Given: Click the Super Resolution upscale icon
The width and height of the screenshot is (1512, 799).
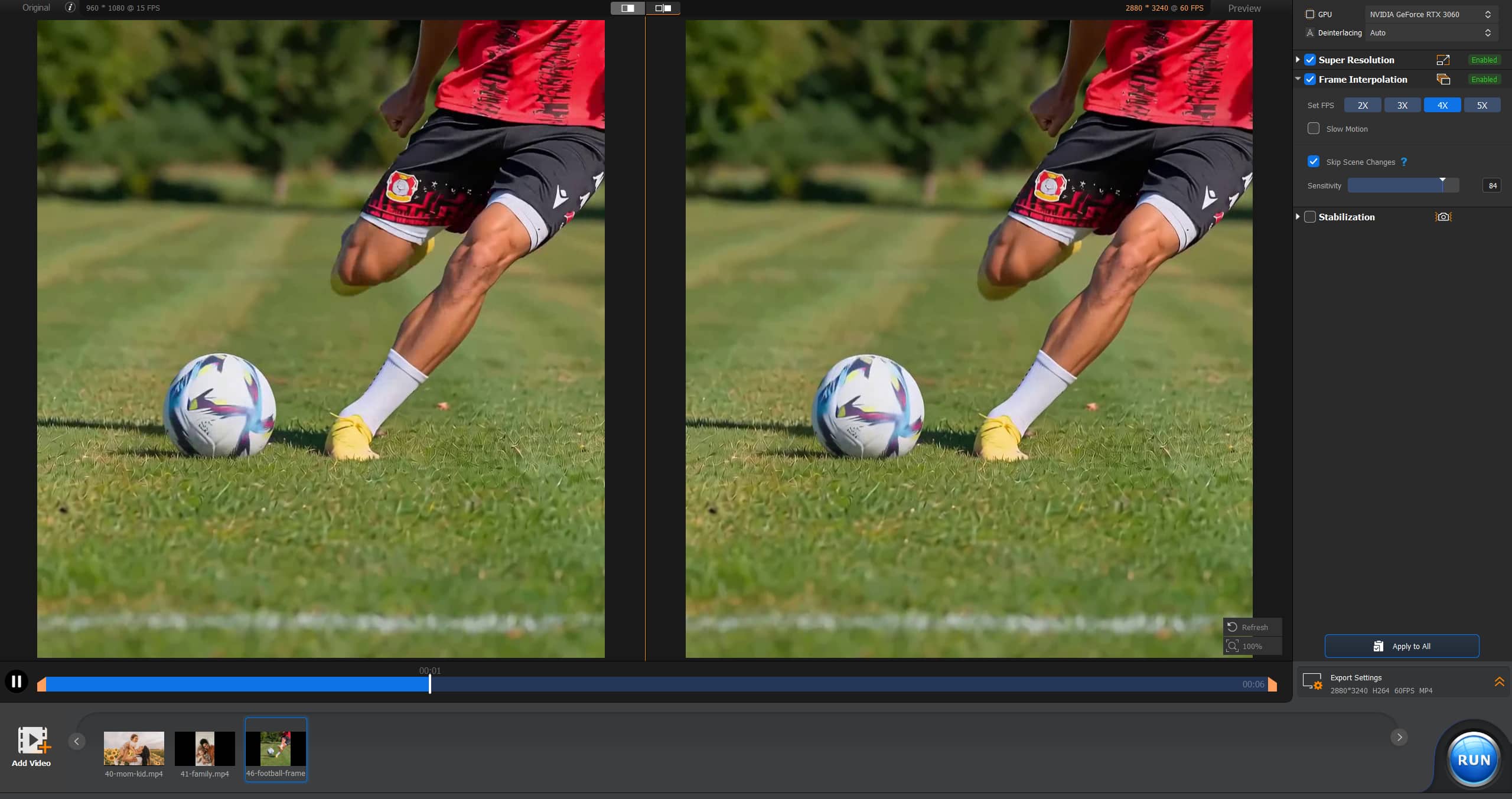Looking at the screenshot, I should coord(1443,60).
